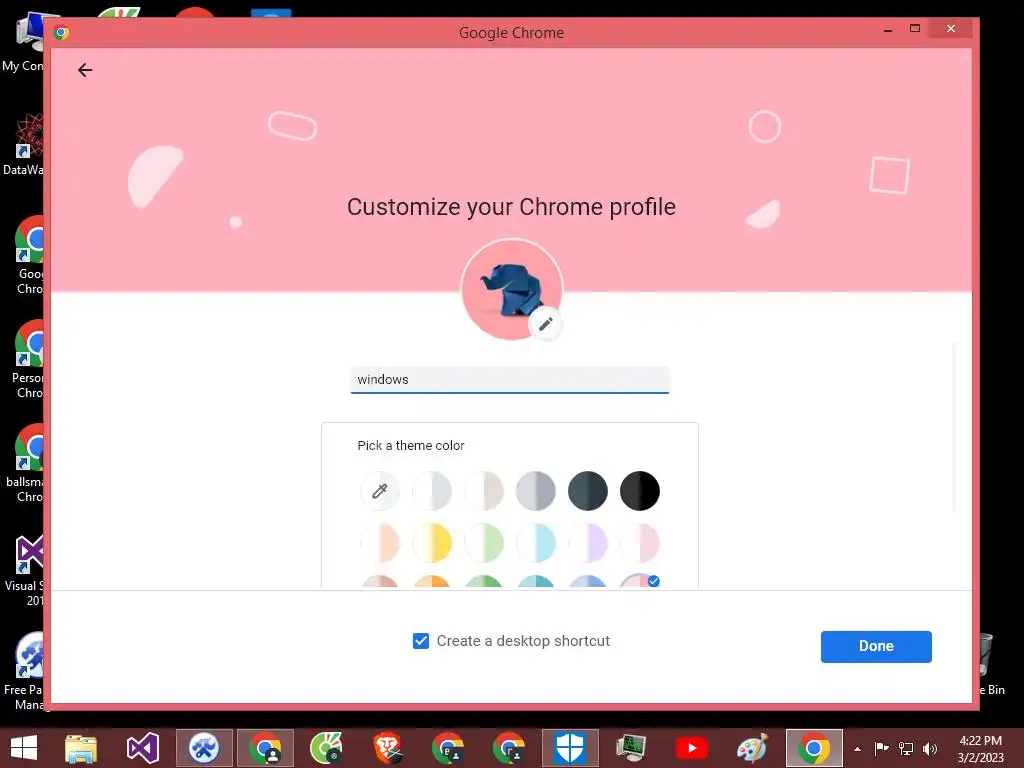Pick the light pink theme color
1024x768 pixels.
tap(640, 543)
